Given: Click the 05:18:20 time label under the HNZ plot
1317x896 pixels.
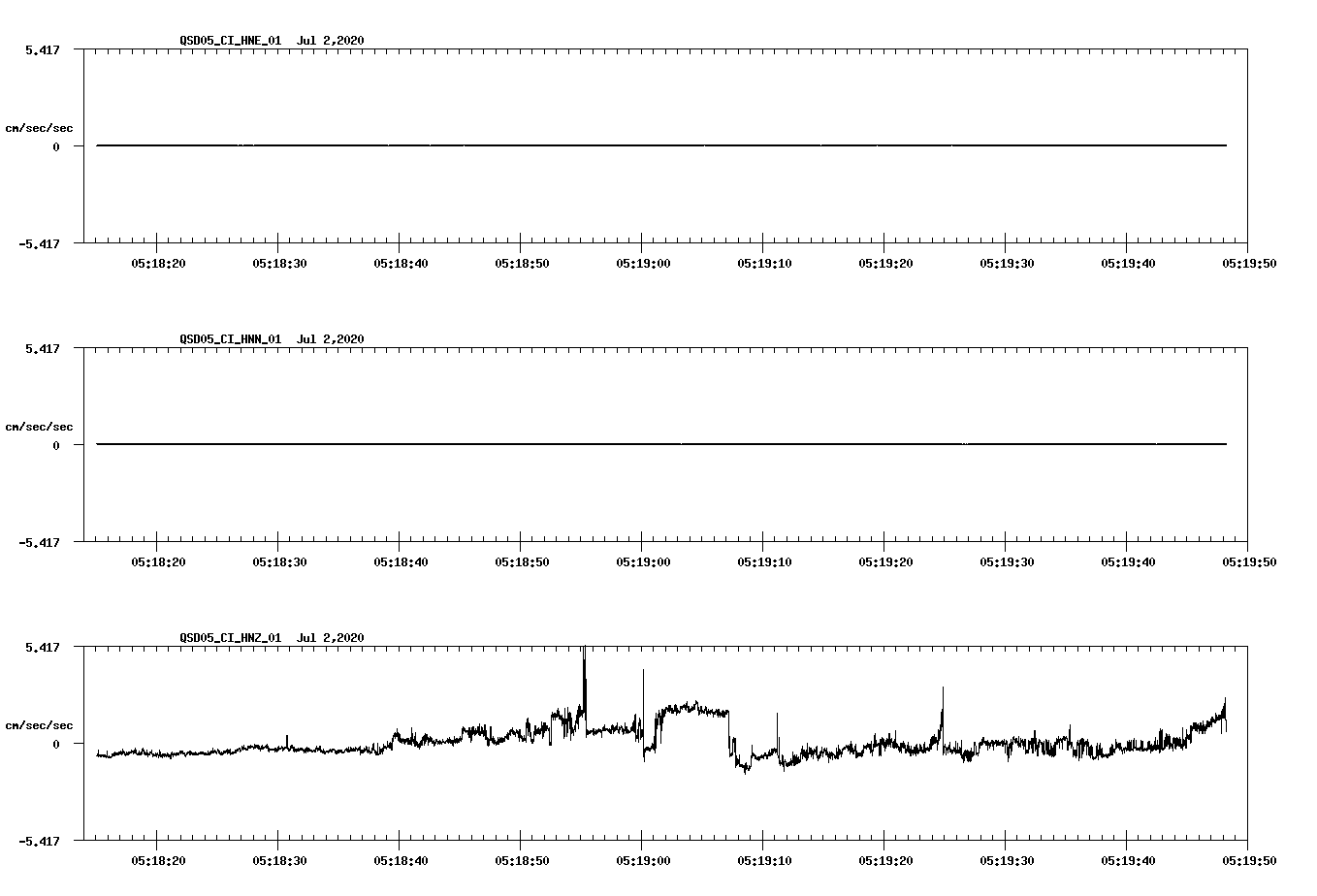Looking at the screenshot, I should pos(157,860).
